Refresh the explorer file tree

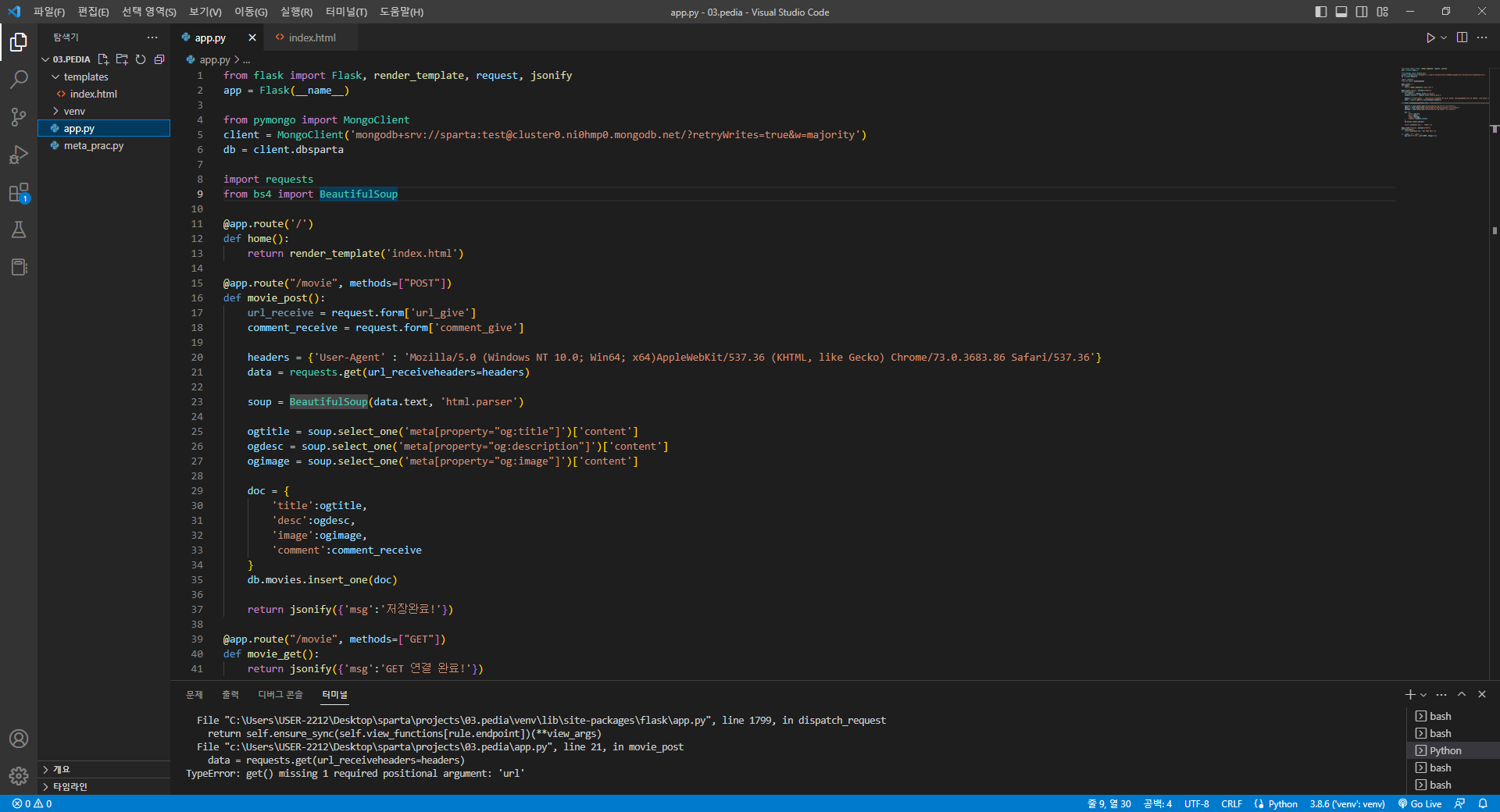pyautogui.click(x=141, y=59)
